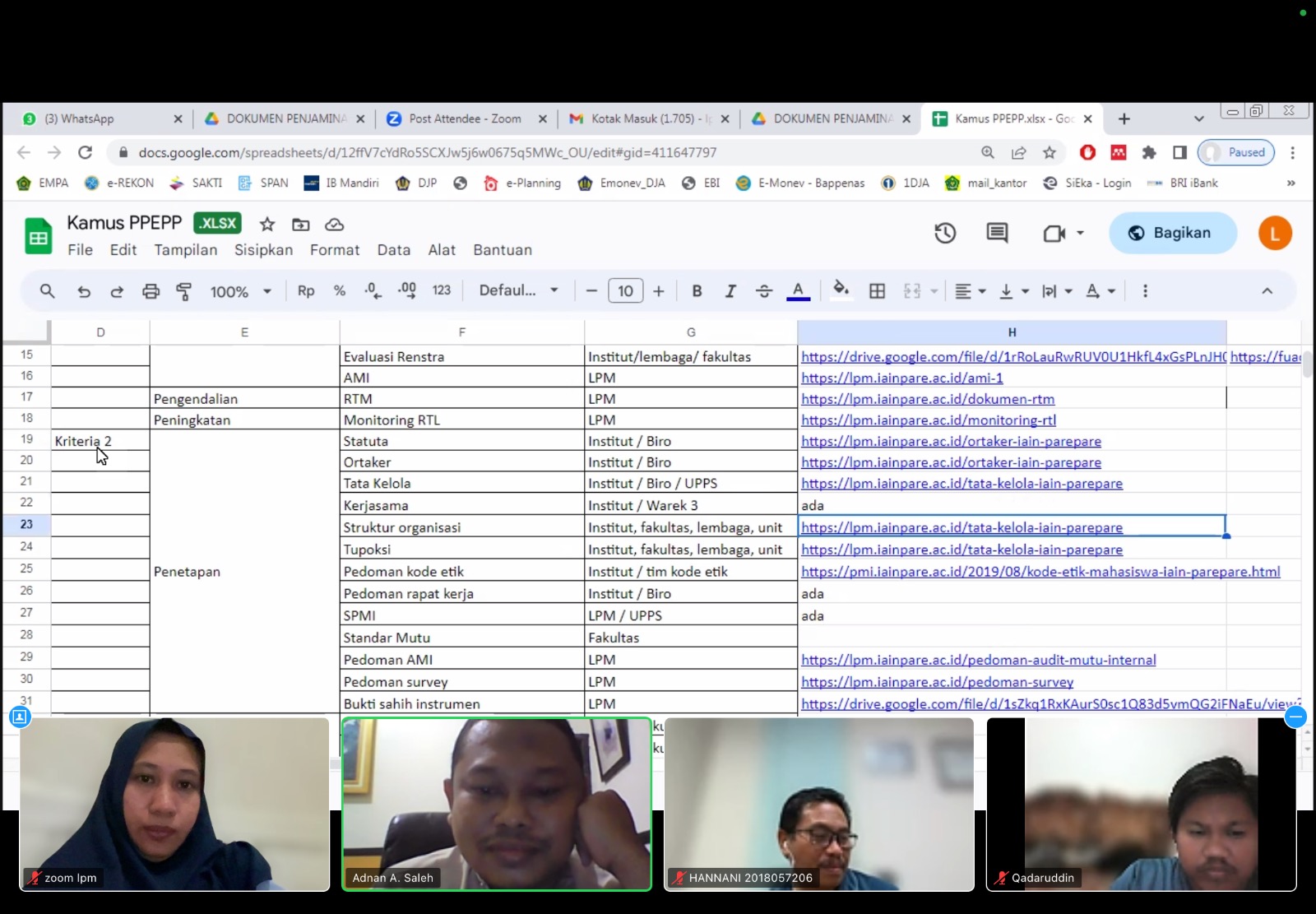
Task: Toggle strikethrough formatting
Action: point(763,291)
